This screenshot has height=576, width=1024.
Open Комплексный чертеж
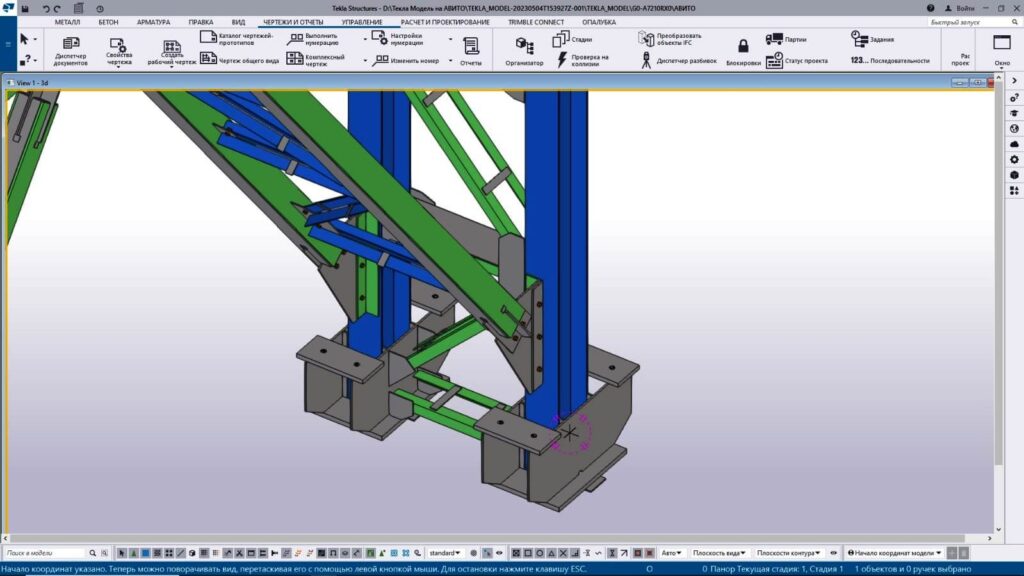(x=315, y=60)
